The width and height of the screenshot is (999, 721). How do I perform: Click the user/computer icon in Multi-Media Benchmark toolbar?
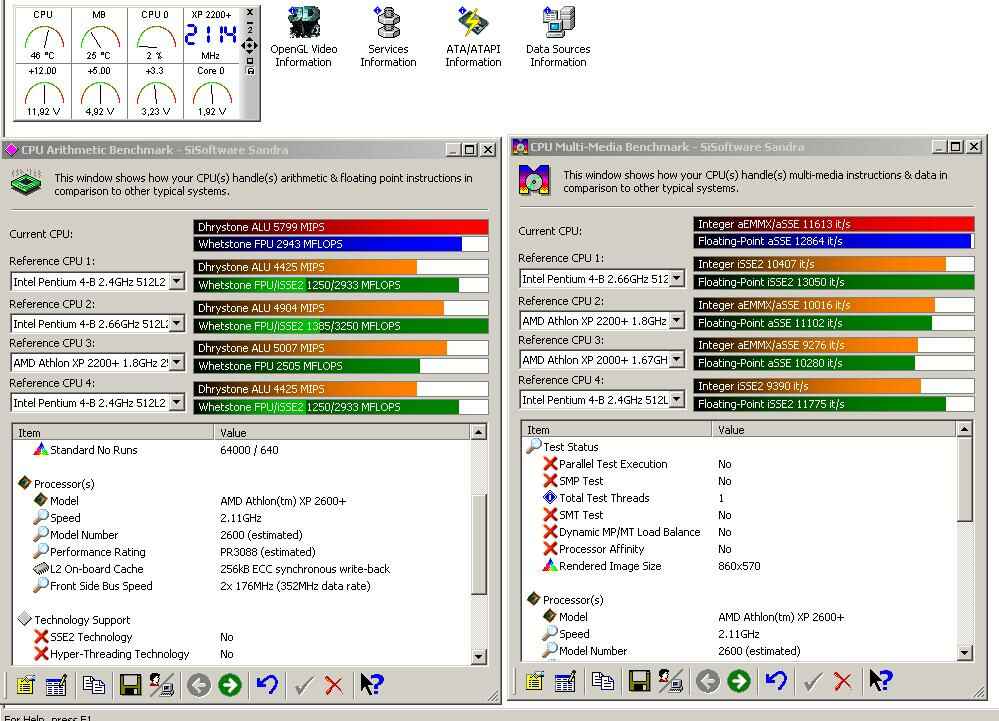tap(670, 682)
